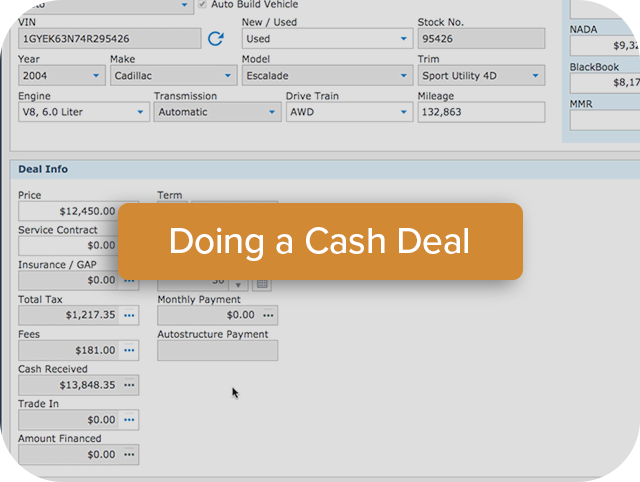This screenshot has height=482, width=640.
Task: Click the Doing a Cash Deal banner
Action: (320, 241)
